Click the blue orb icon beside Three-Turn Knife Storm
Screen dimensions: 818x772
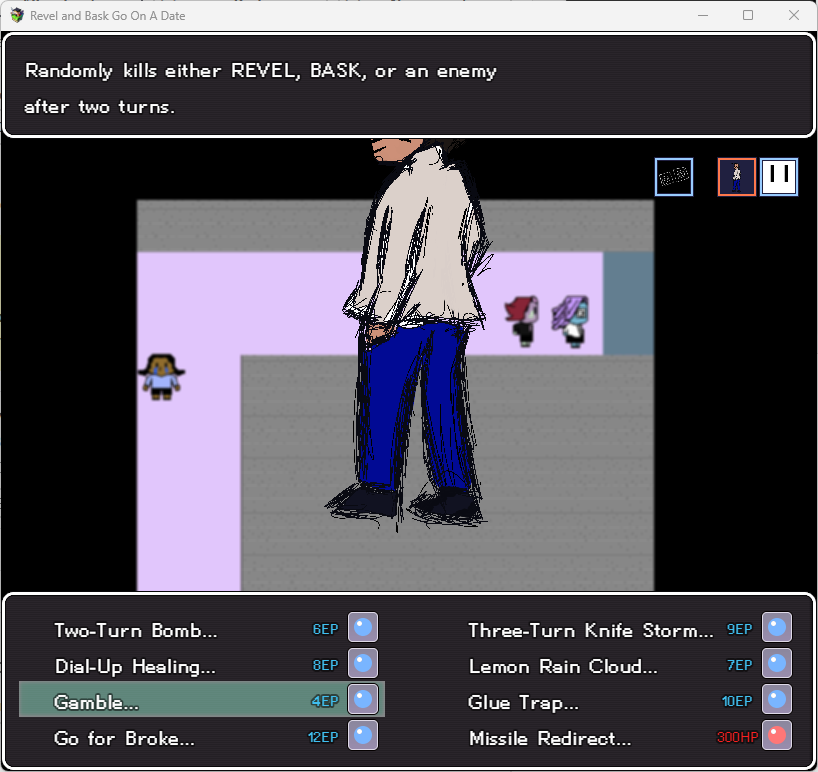[x=777, y=628]
